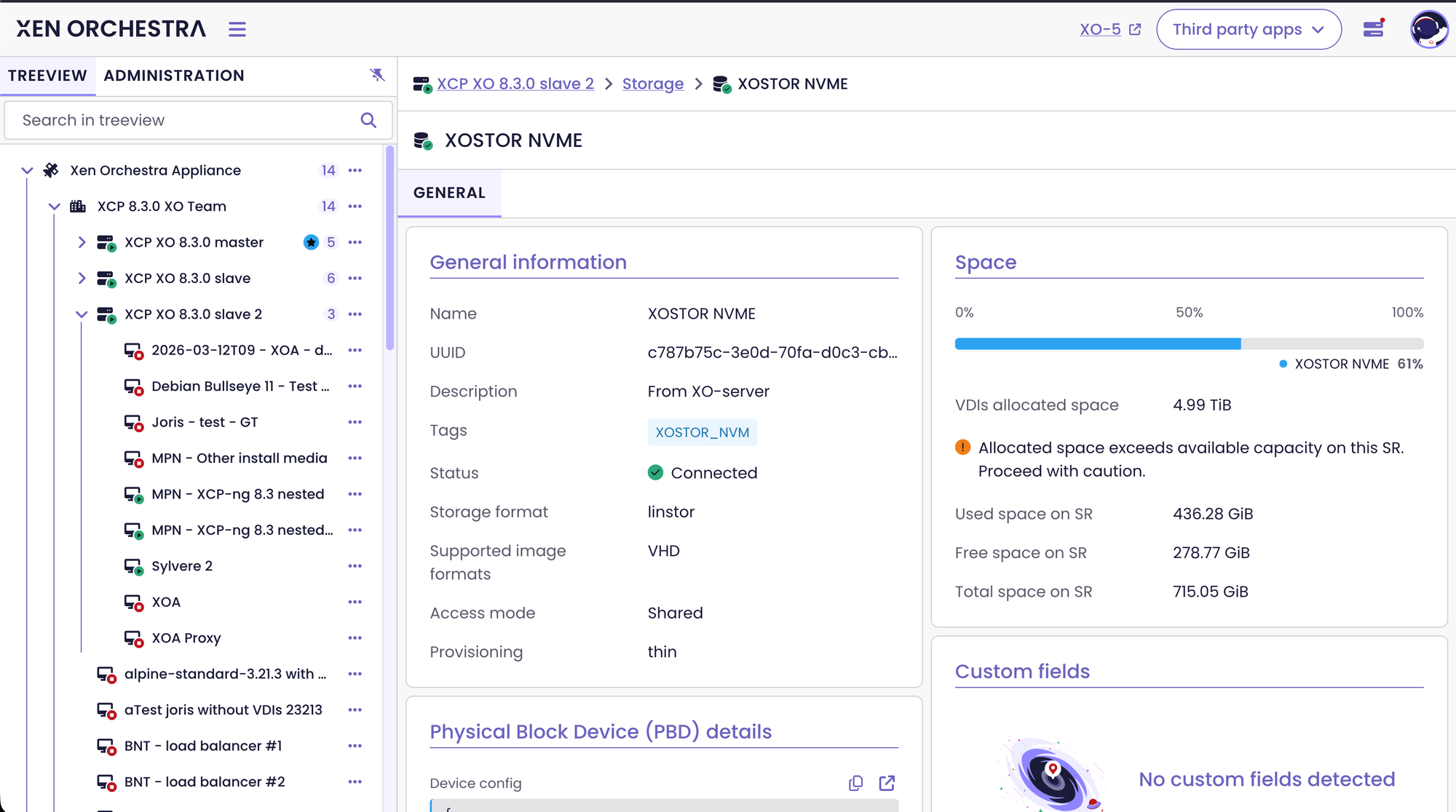Select Joris - test - GT in the tree
Screen dimensions: 1456x812
coord(205,422)
